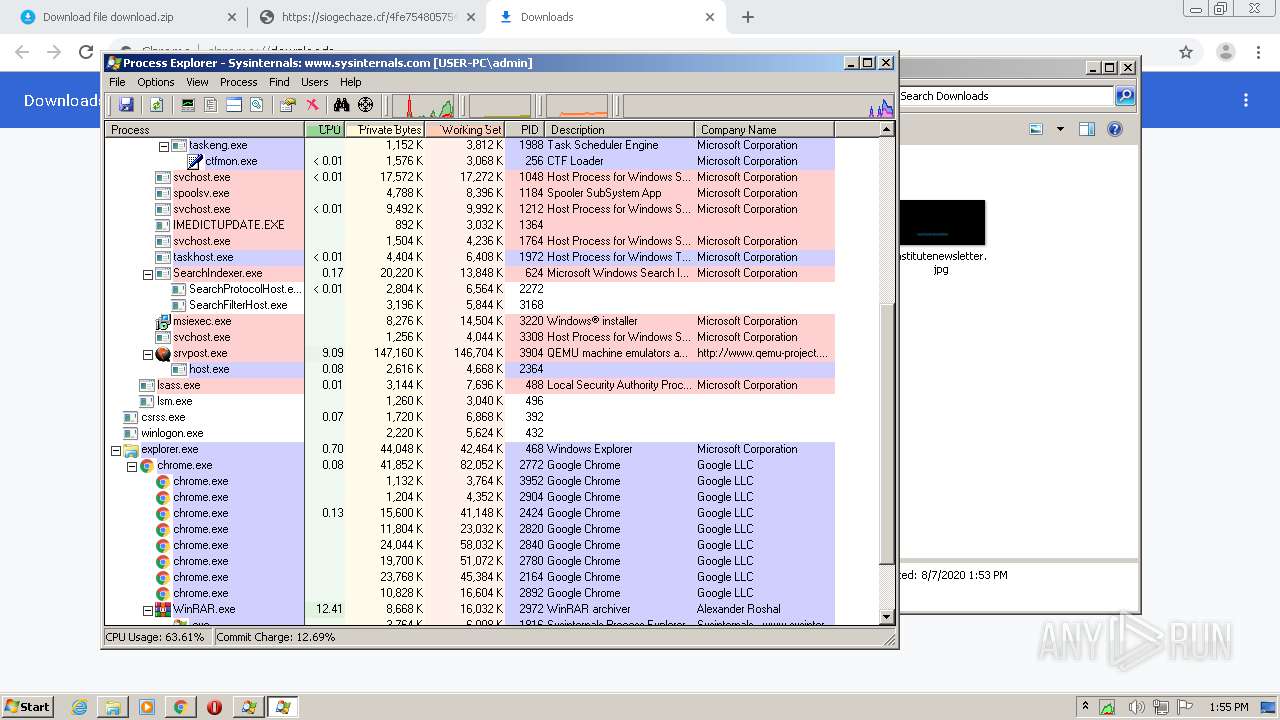Bookmark this page with the star icon
1280x720 pixels.
[1186, 52]
